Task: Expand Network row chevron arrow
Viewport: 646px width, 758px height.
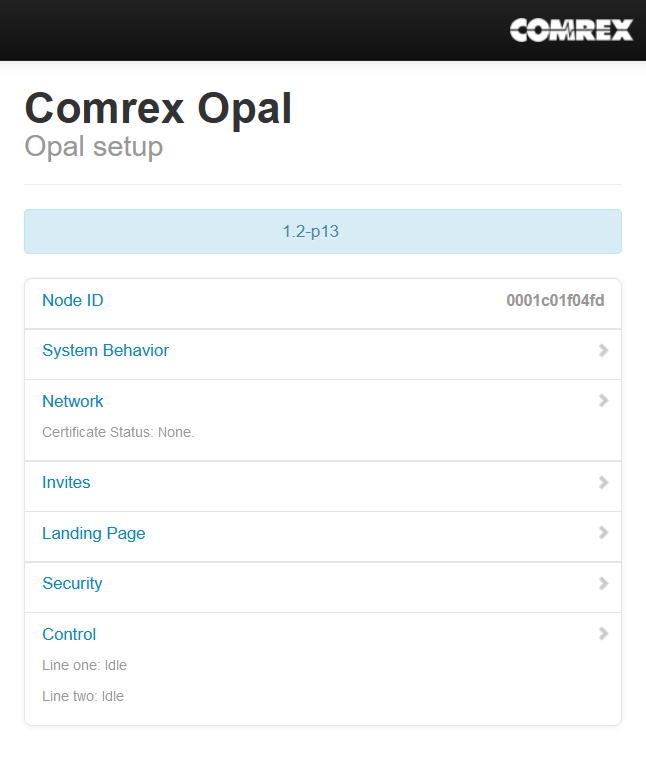Action: pos(603,401)
